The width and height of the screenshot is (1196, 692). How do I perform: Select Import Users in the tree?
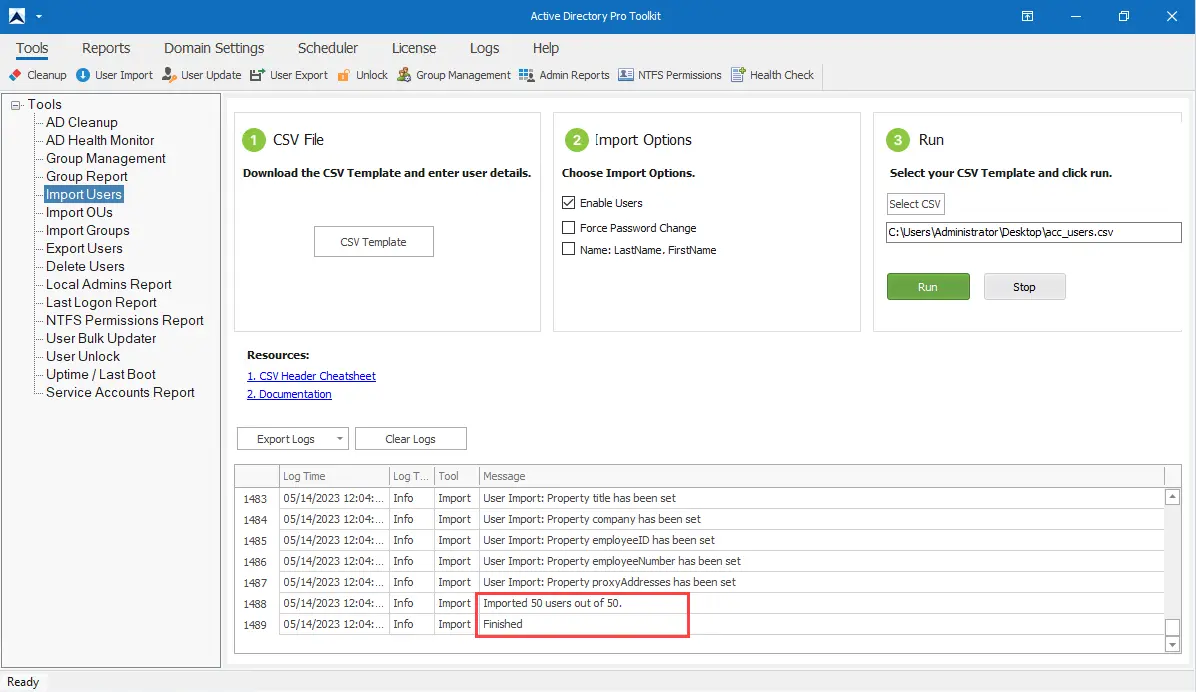pos(84,195)
